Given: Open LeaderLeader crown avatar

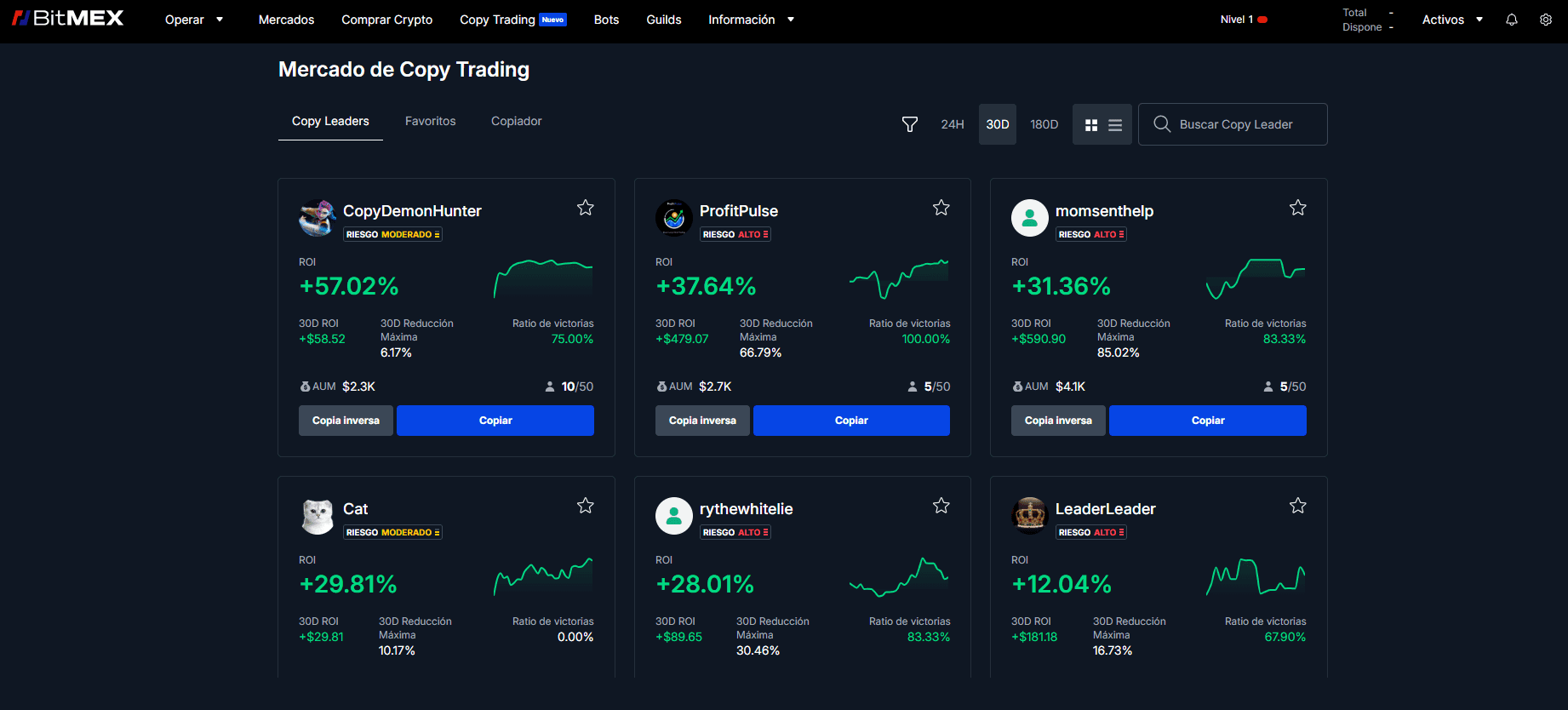Looking at the screenshot, I should tap(1030, 516).
